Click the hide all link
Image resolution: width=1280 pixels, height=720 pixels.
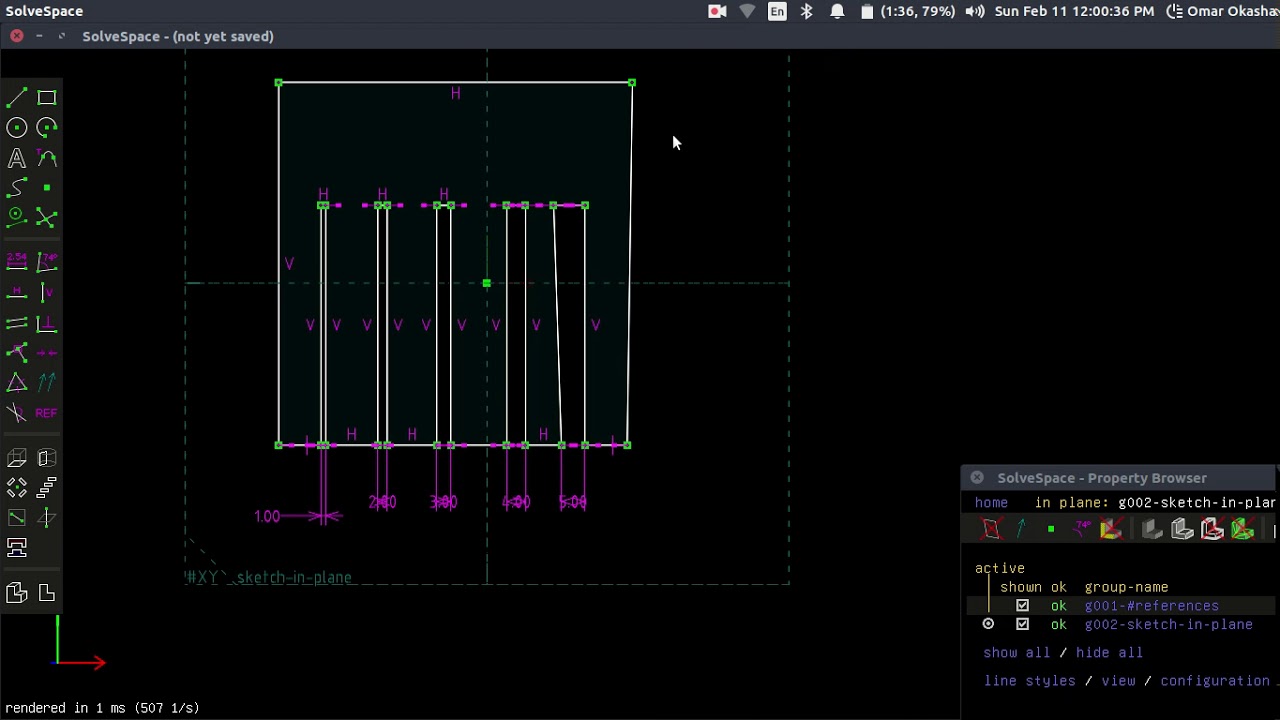coord(1110,653)
